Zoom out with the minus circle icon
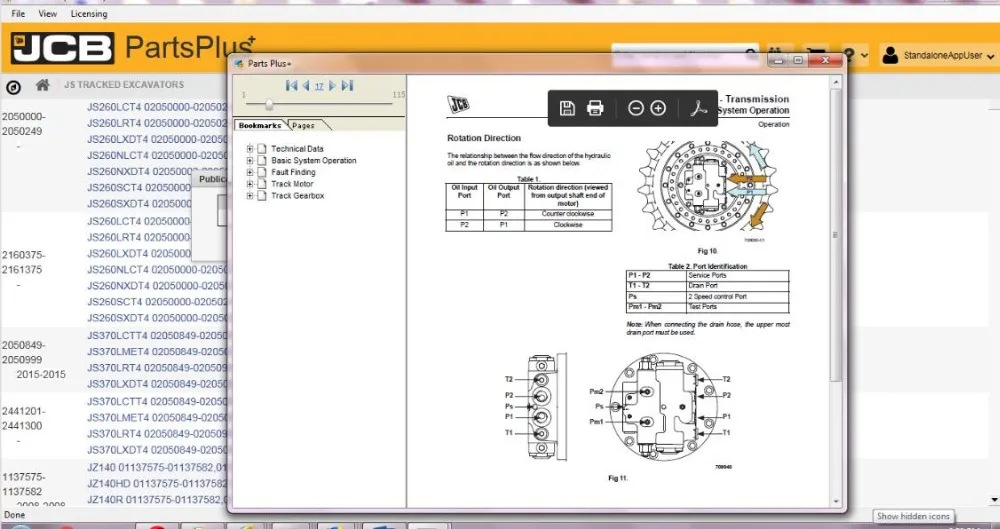The height and width of the screenshot is (529, 1000). [635, 108]
